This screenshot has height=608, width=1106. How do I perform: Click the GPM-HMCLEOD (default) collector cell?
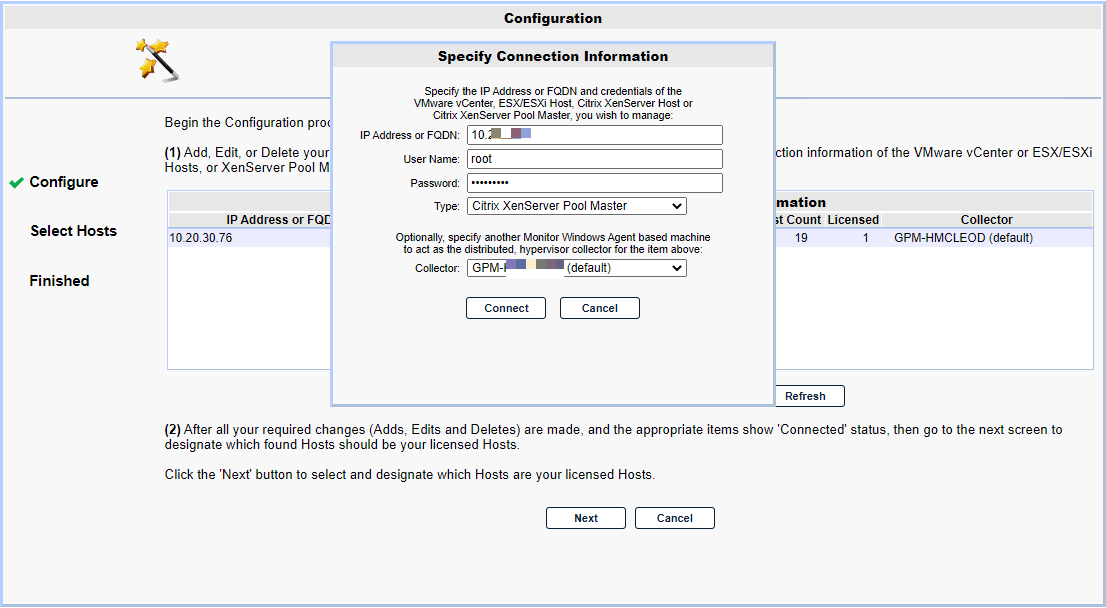click(x=963, y=238)
